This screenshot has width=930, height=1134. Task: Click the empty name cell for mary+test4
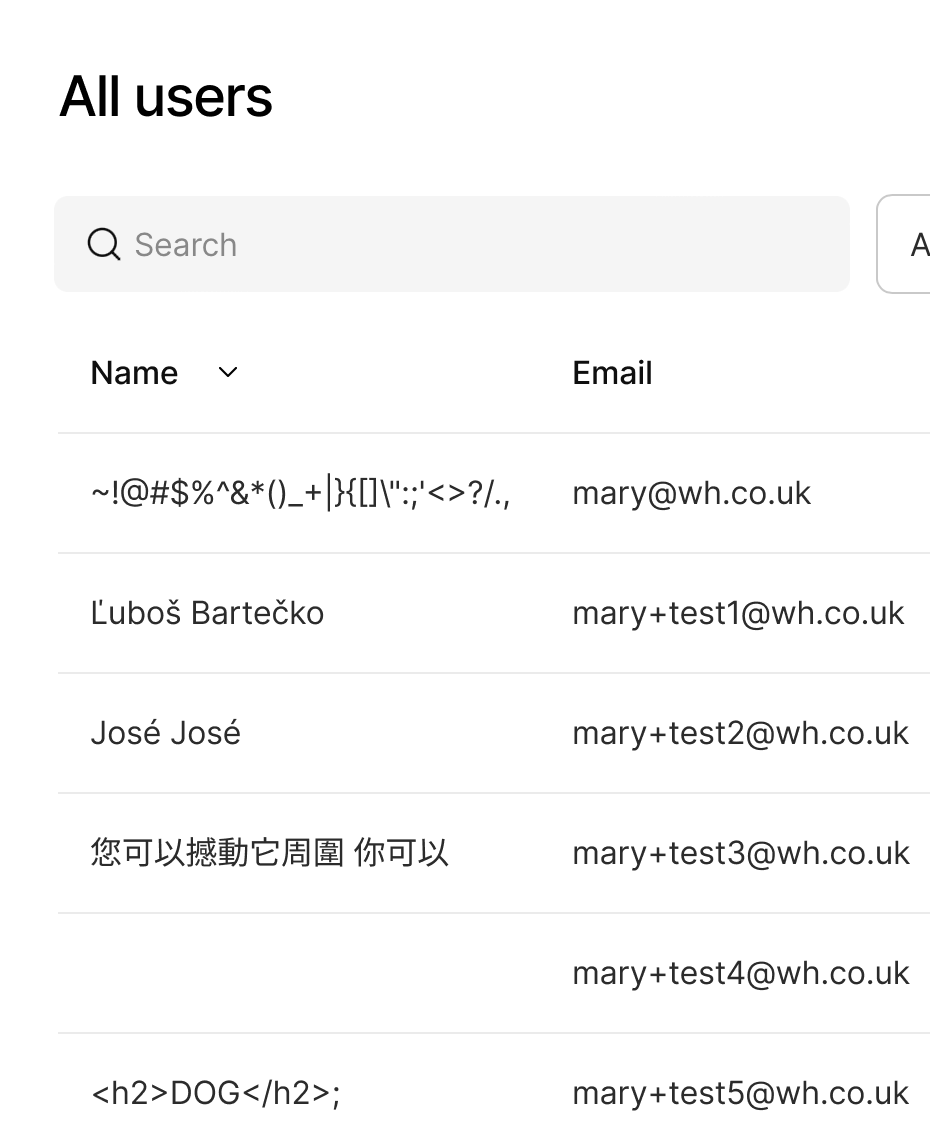(300, 973)
